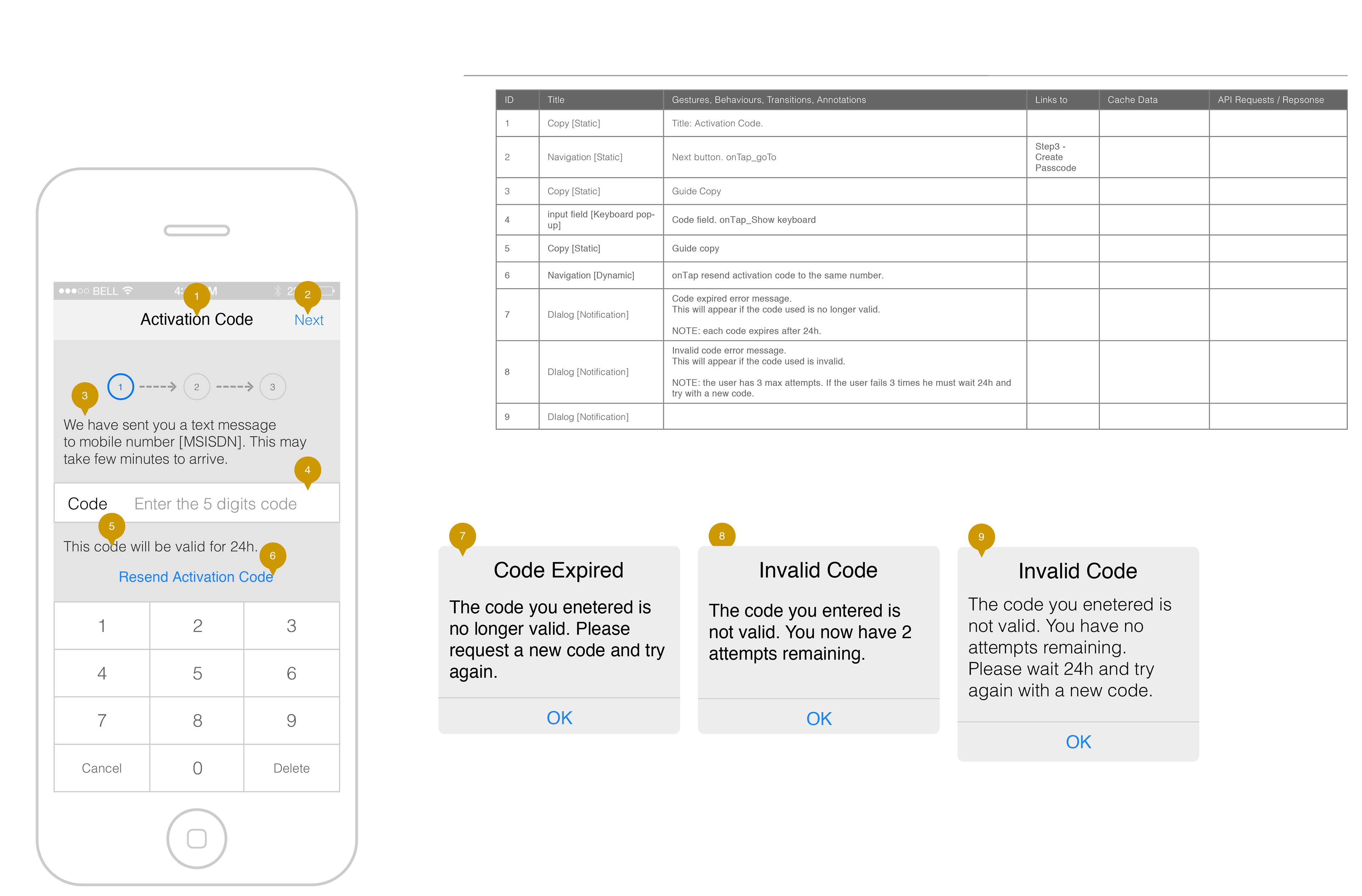Select step 1 progress circle
Screen dimensions: 1362x896
[120, 387]
